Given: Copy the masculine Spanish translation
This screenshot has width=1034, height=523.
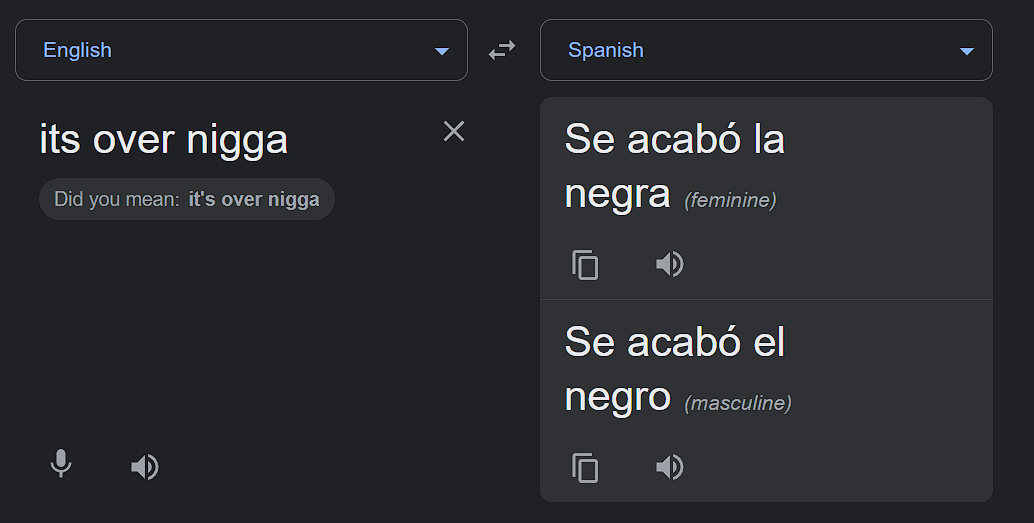Looking at the screenshot, I should click(x=585, y=468).
